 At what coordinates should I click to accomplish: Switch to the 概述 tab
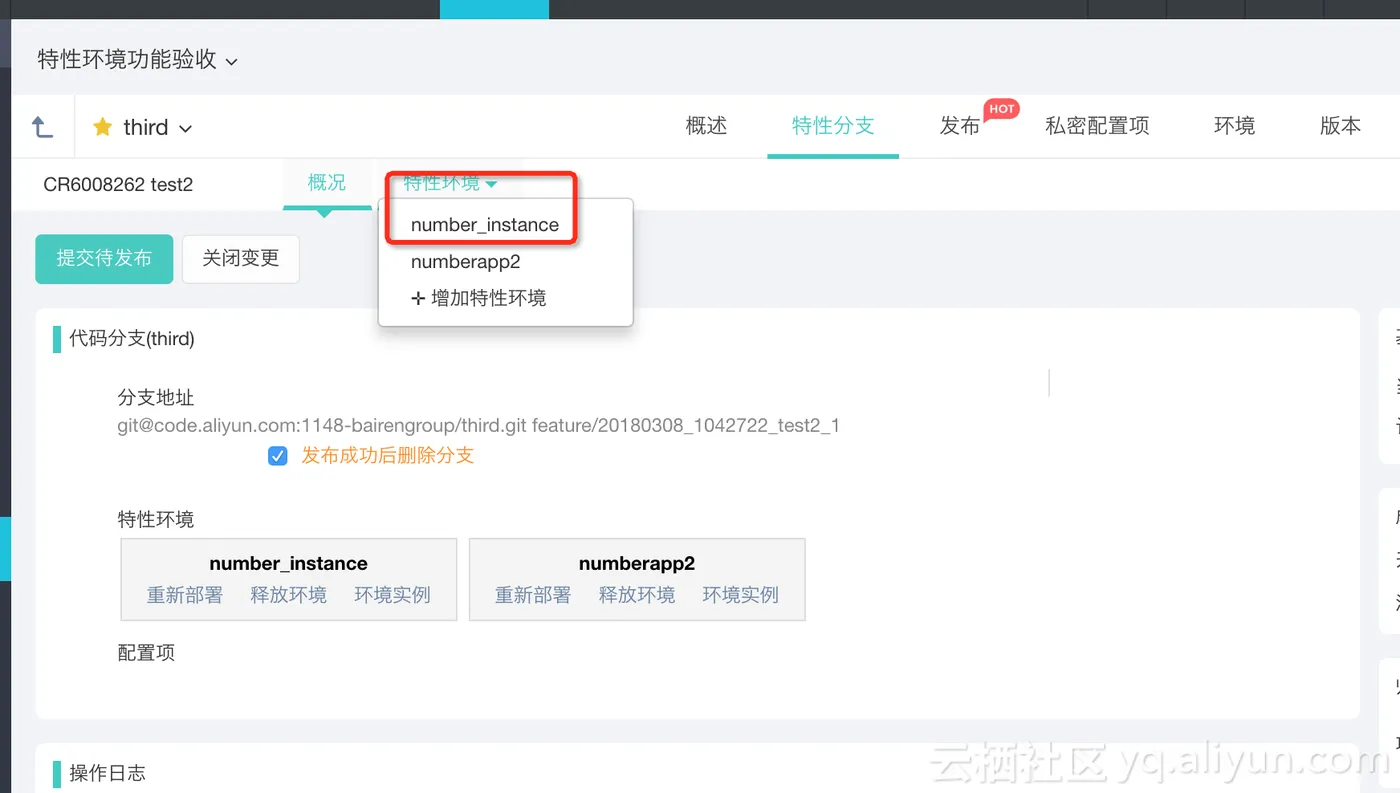[706, 125]
